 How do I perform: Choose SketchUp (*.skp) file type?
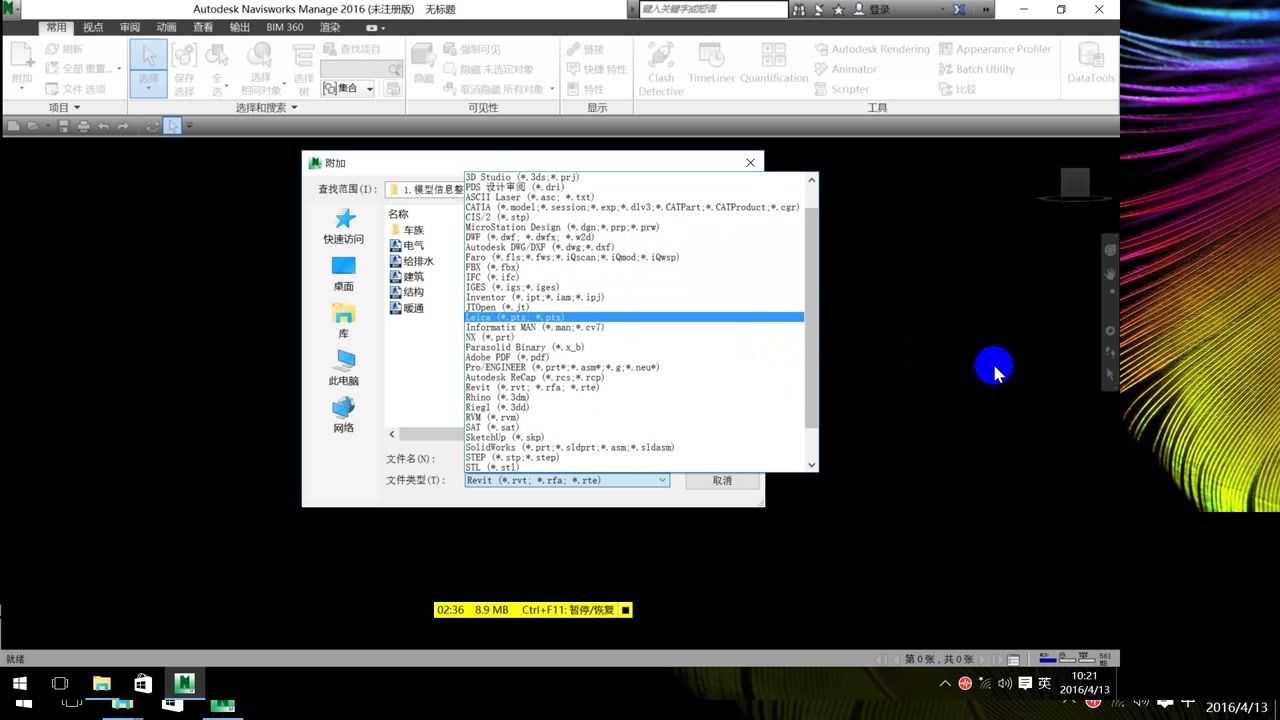[x=634, y=438]
